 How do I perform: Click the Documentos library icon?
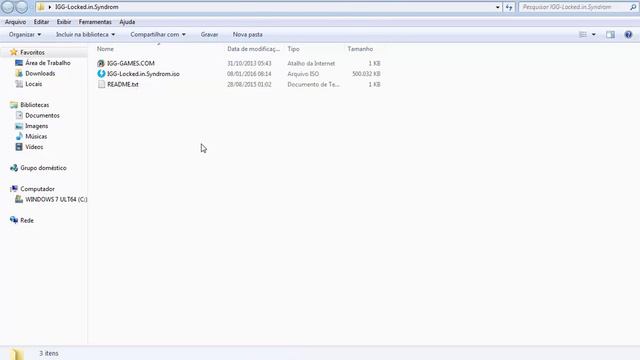19,116
